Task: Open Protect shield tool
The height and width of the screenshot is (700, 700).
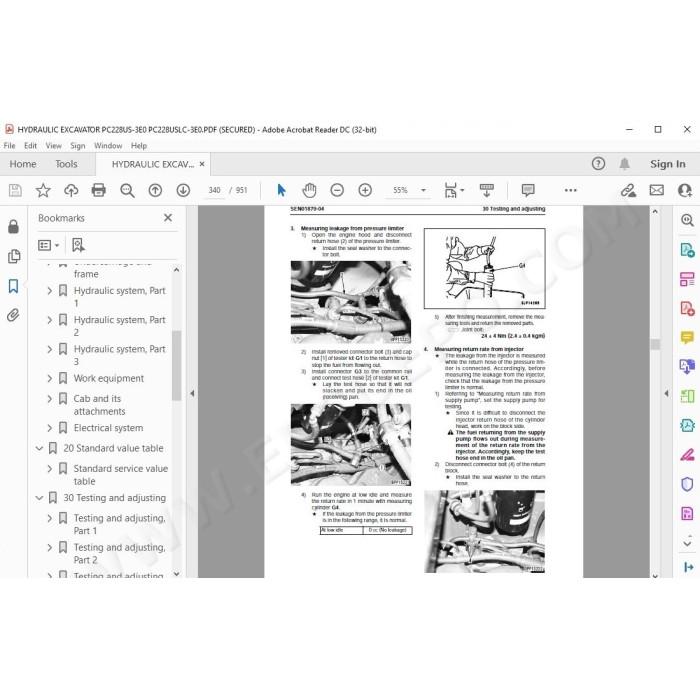Action: [x=687, y=484]
